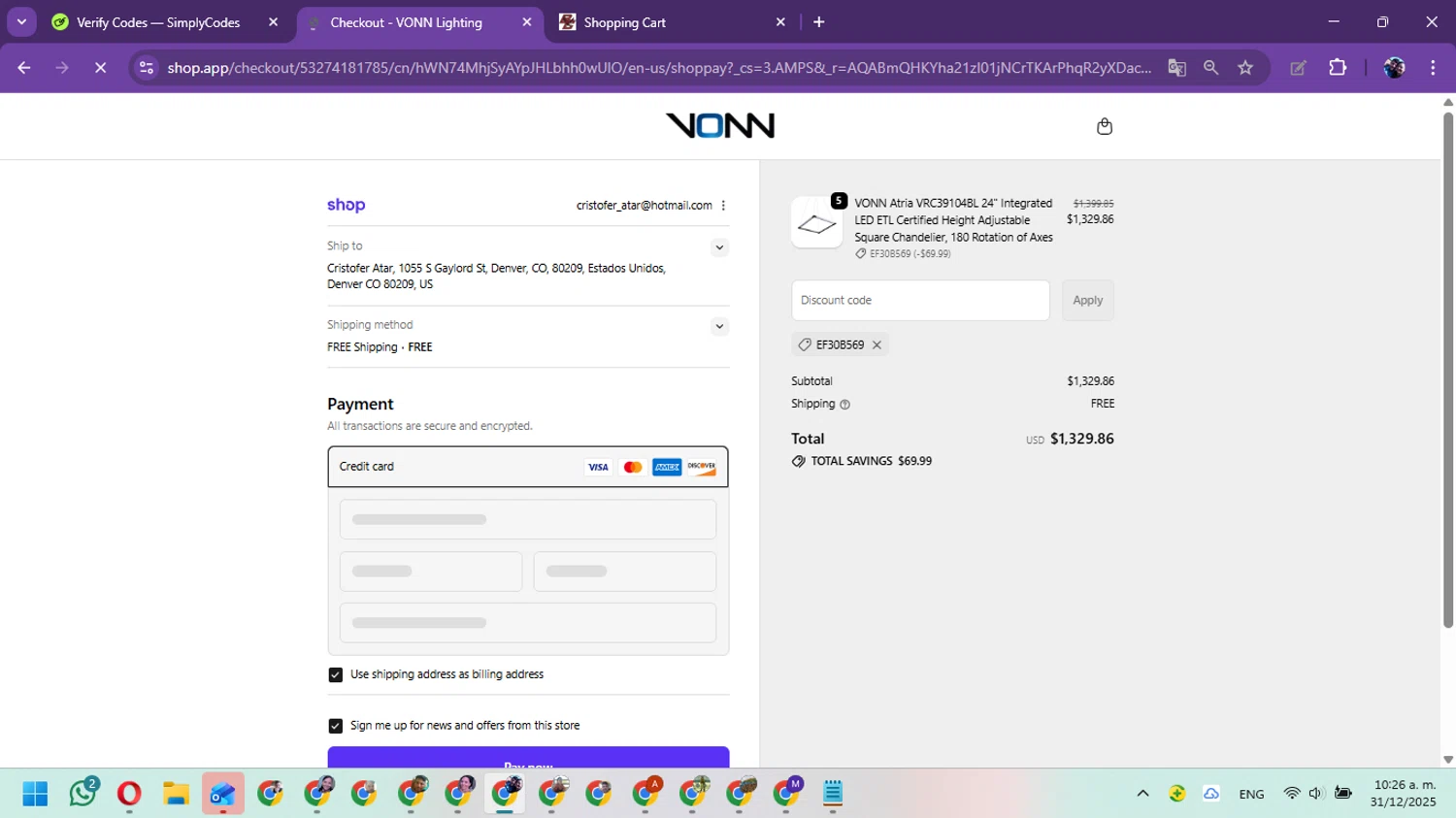Click the Visa card icon
The height and width of the screenshot is (818, 1456).
coord(598,467)
